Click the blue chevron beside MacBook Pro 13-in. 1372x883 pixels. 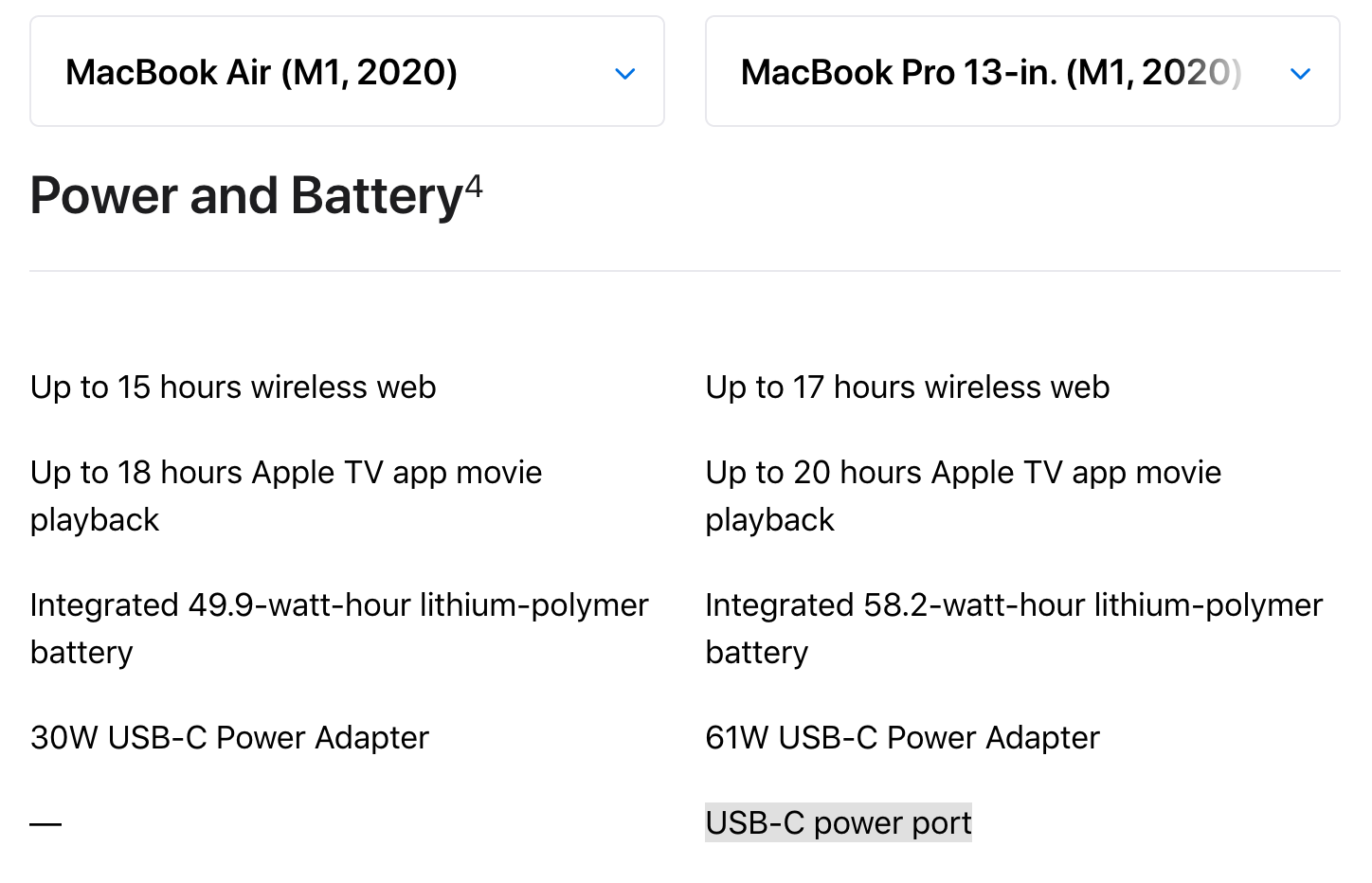(1300, 74)
